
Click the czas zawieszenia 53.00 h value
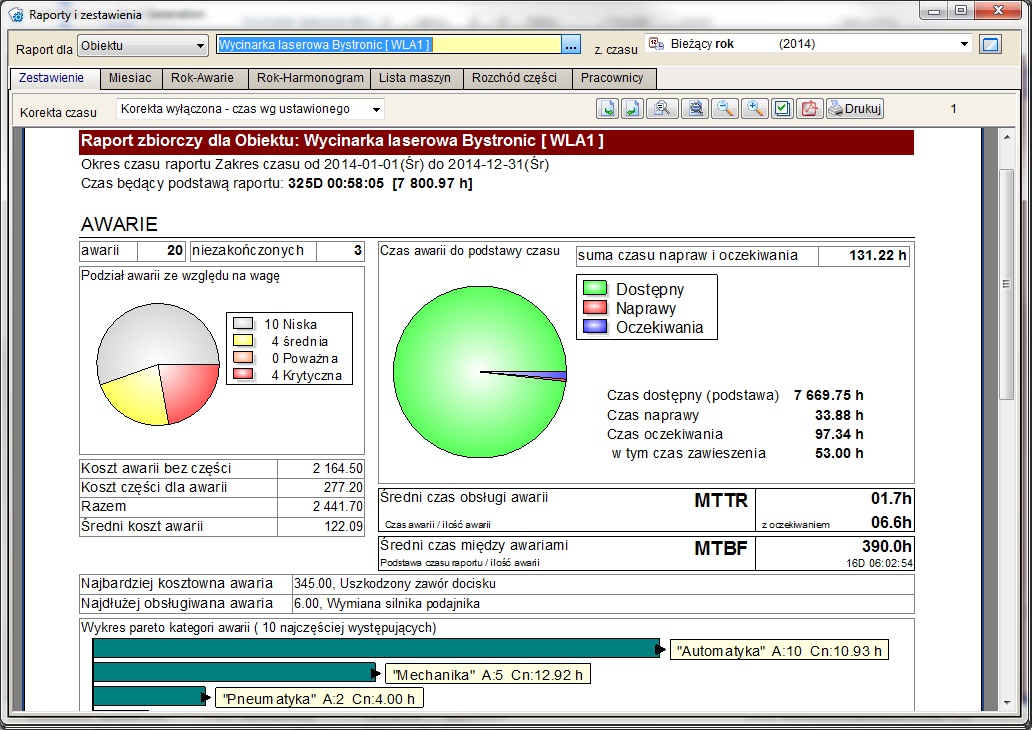[x=839, y=454]
